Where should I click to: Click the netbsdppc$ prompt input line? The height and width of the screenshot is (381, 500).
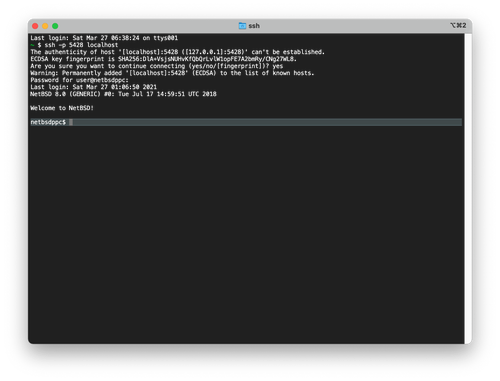click(x=246, y=122)
